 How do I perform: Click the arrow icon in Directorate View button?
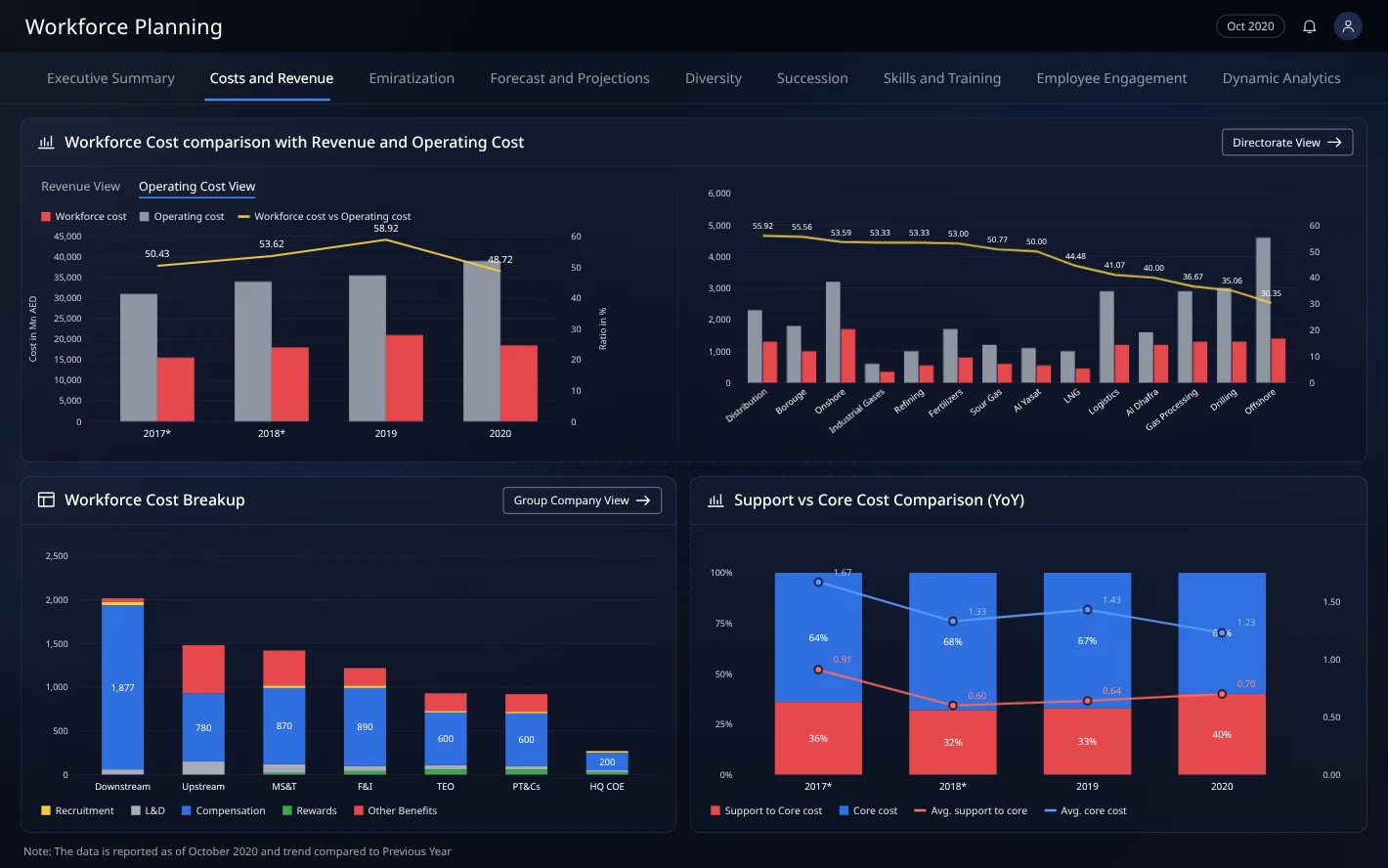(1334, 143)
